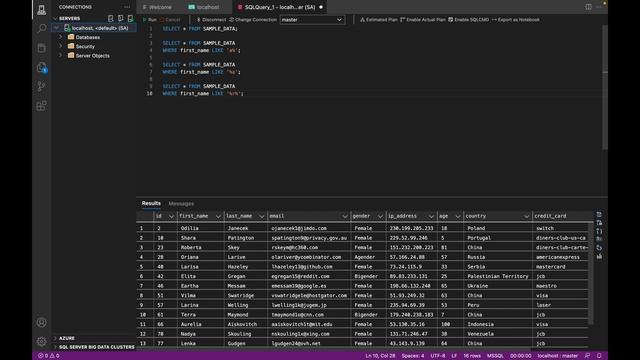Image resolution: width=640 pixels, height=360 pixels.
Task: Click Disconnect in the query toolbar
Action: tap(211, 20)
